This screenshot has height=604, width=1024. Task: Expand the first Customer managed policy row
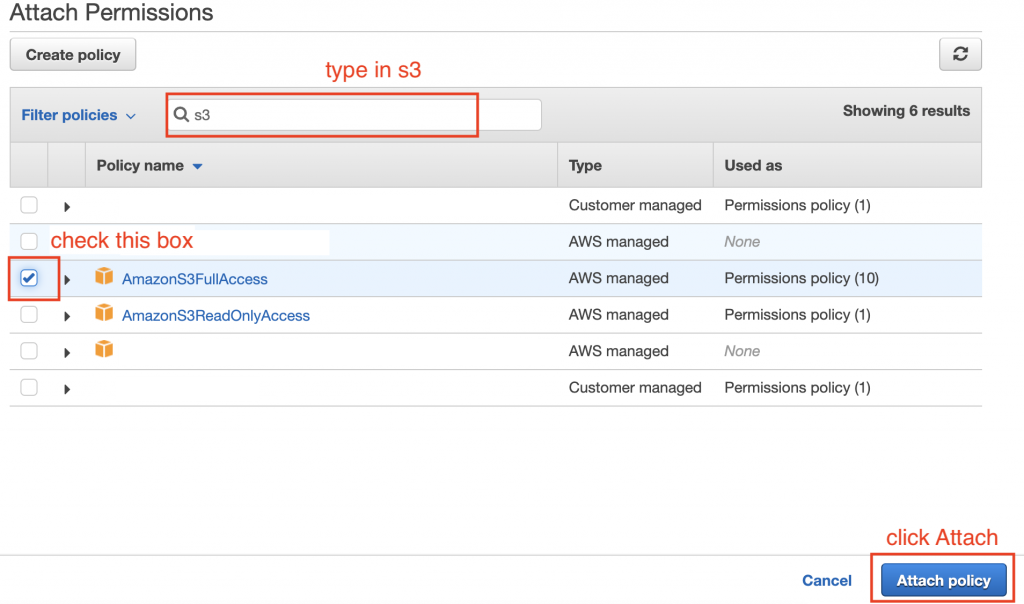(x=67, y=207)
